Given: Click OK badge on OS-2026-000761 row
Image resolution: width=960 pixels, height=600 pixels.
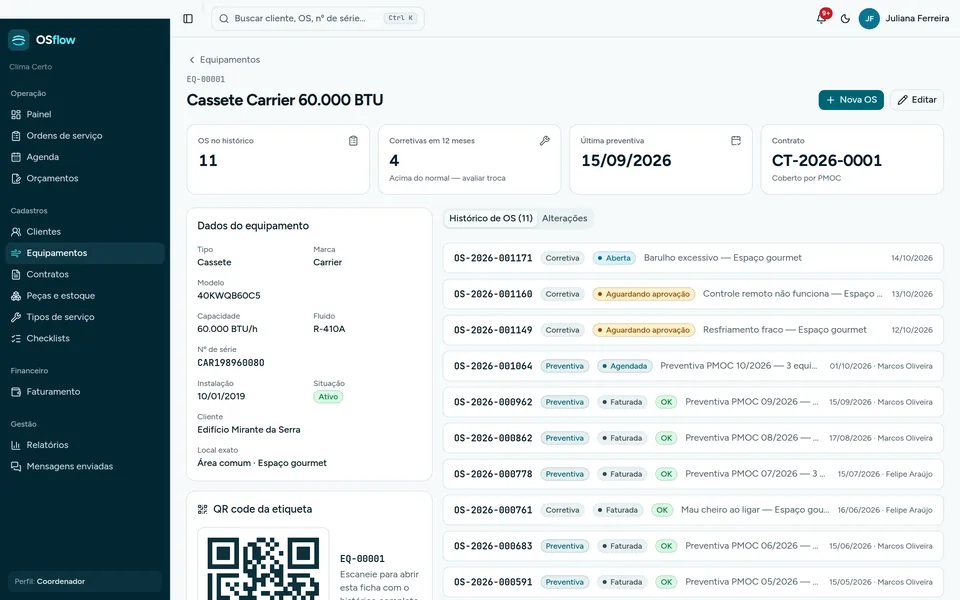Looking at the screenshot, I should [x=662, y=510].
